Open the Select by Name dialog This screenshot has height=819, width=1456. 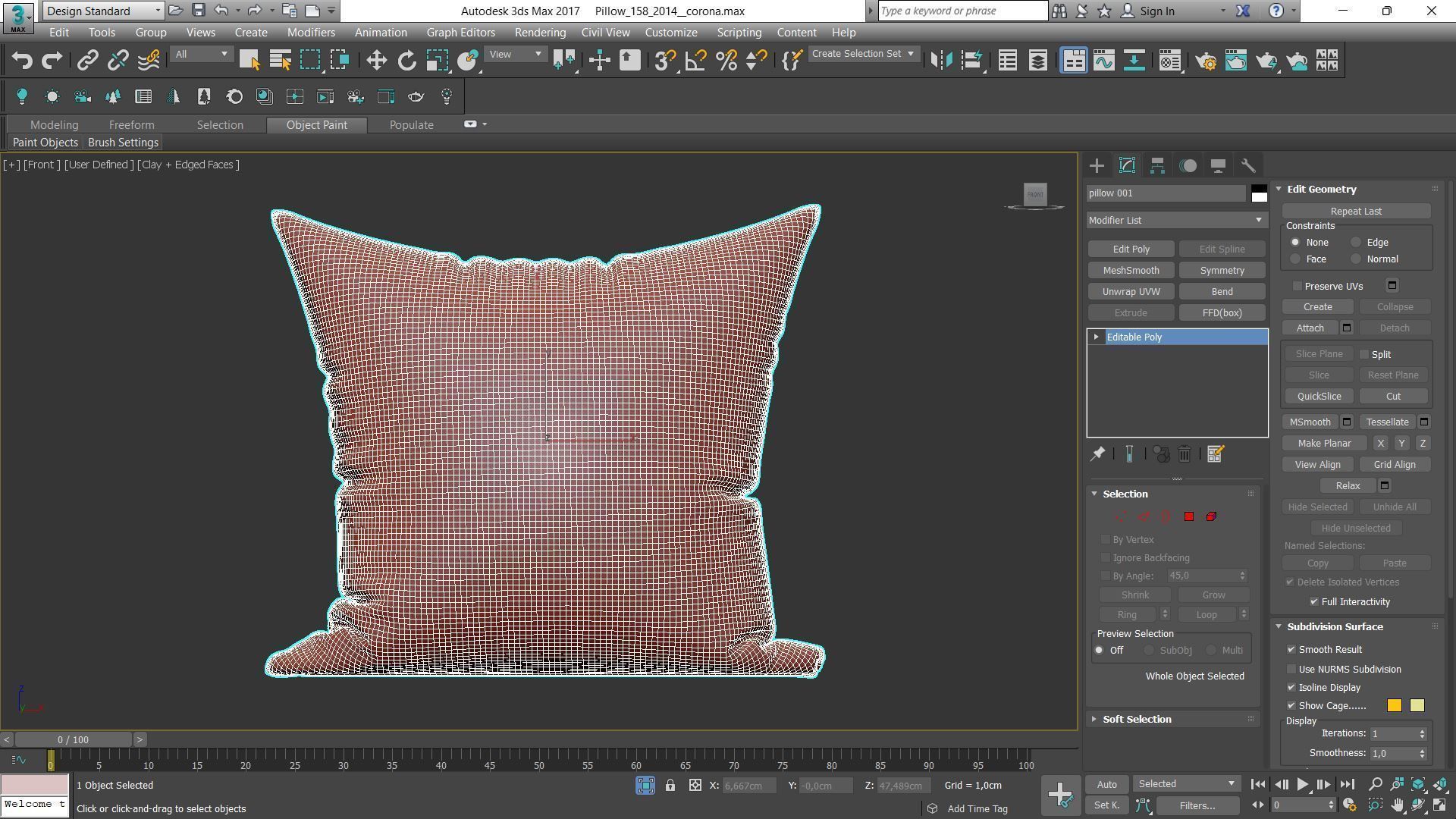[x=280, y=61]
